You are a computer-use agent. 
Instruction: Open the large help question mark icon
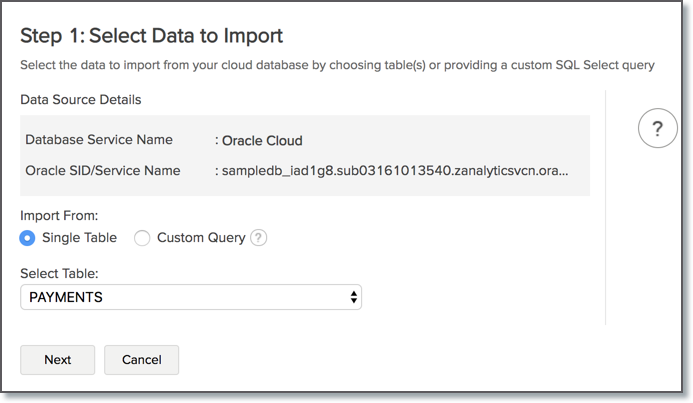coord(657,128)
